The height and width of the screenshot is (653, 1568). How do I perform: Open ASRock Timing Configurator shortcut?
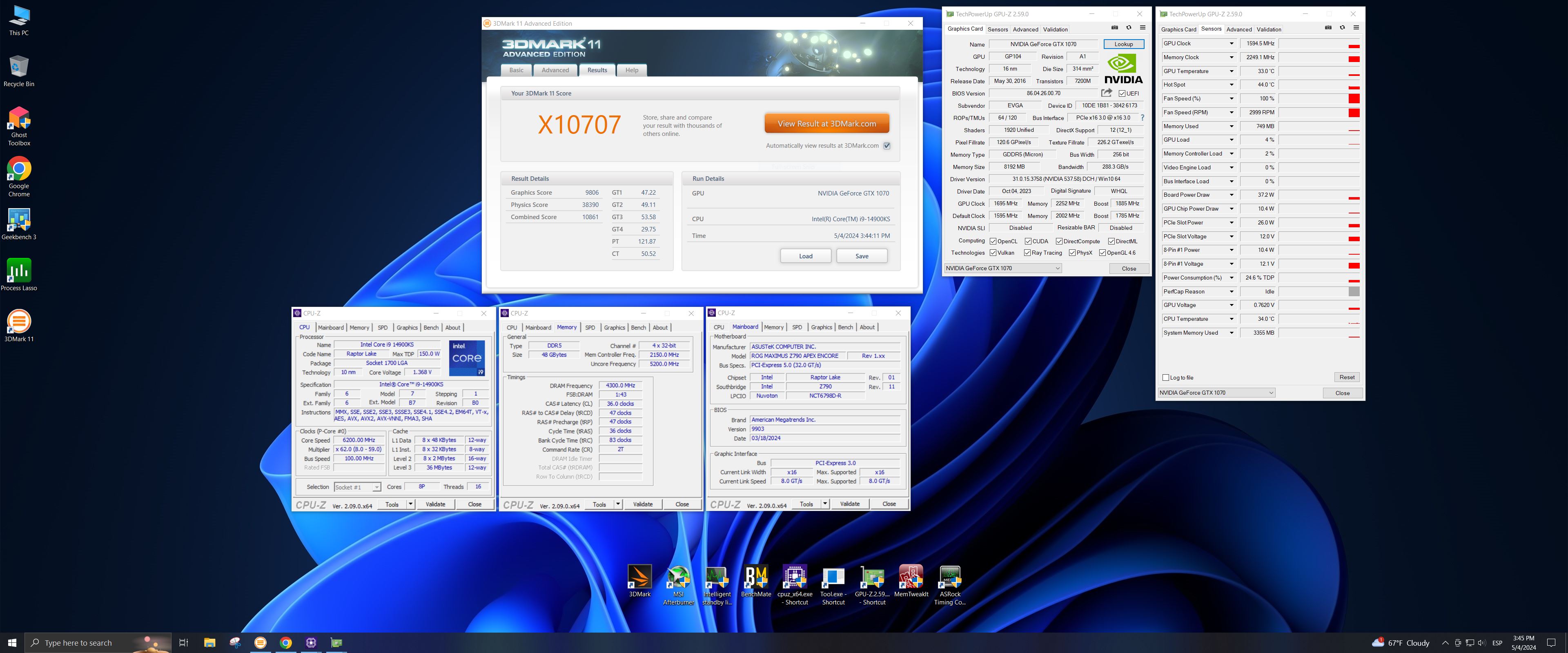pos(950,585)
